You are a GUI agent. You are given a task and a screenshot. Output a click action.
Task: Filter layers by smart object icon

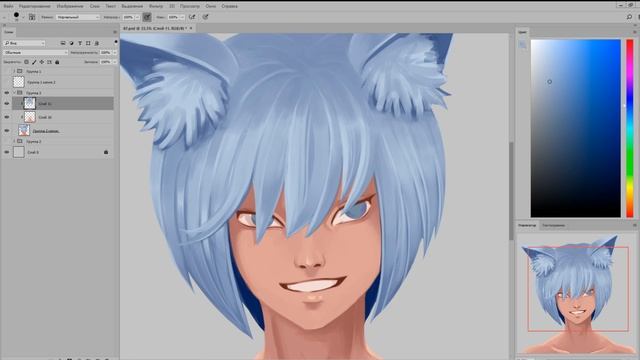tap(97, 43)
